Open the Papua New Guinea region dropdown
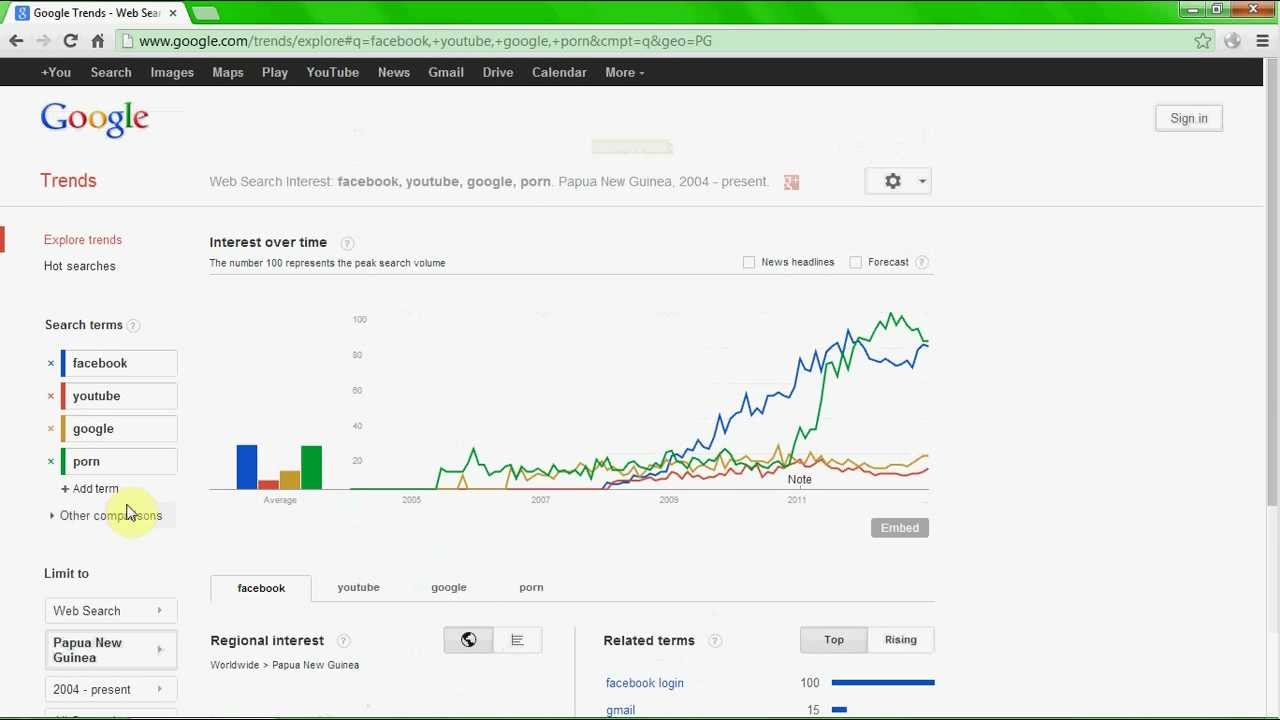 click(x=110, y=650)
